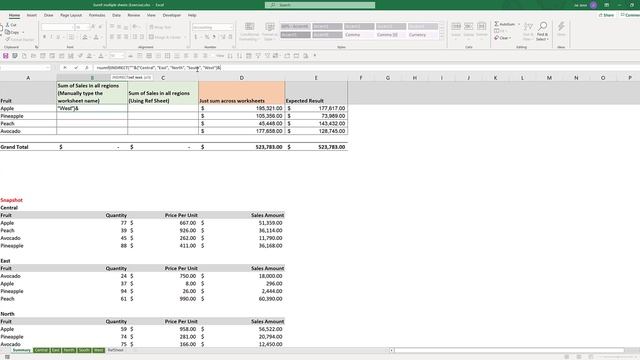Apply the Comma cell style
This screenshot has height=360, width=640.
[359, 35]
